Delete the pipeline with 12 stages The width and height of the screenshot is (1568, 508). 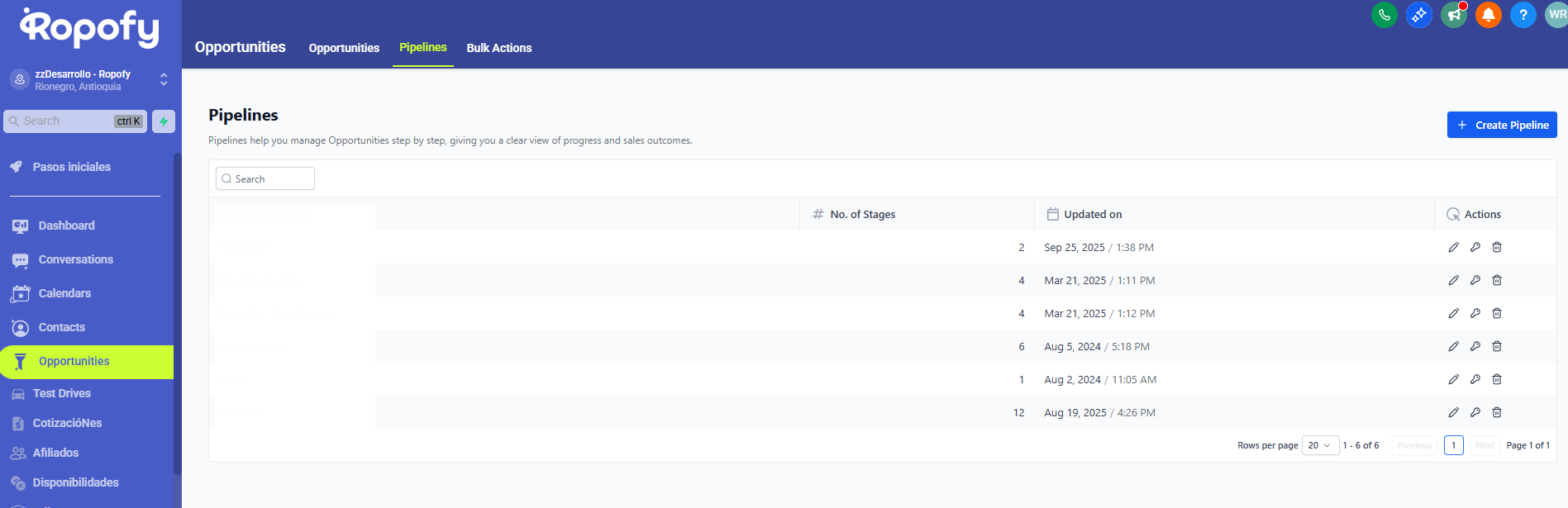click(x=1496, y=412)
